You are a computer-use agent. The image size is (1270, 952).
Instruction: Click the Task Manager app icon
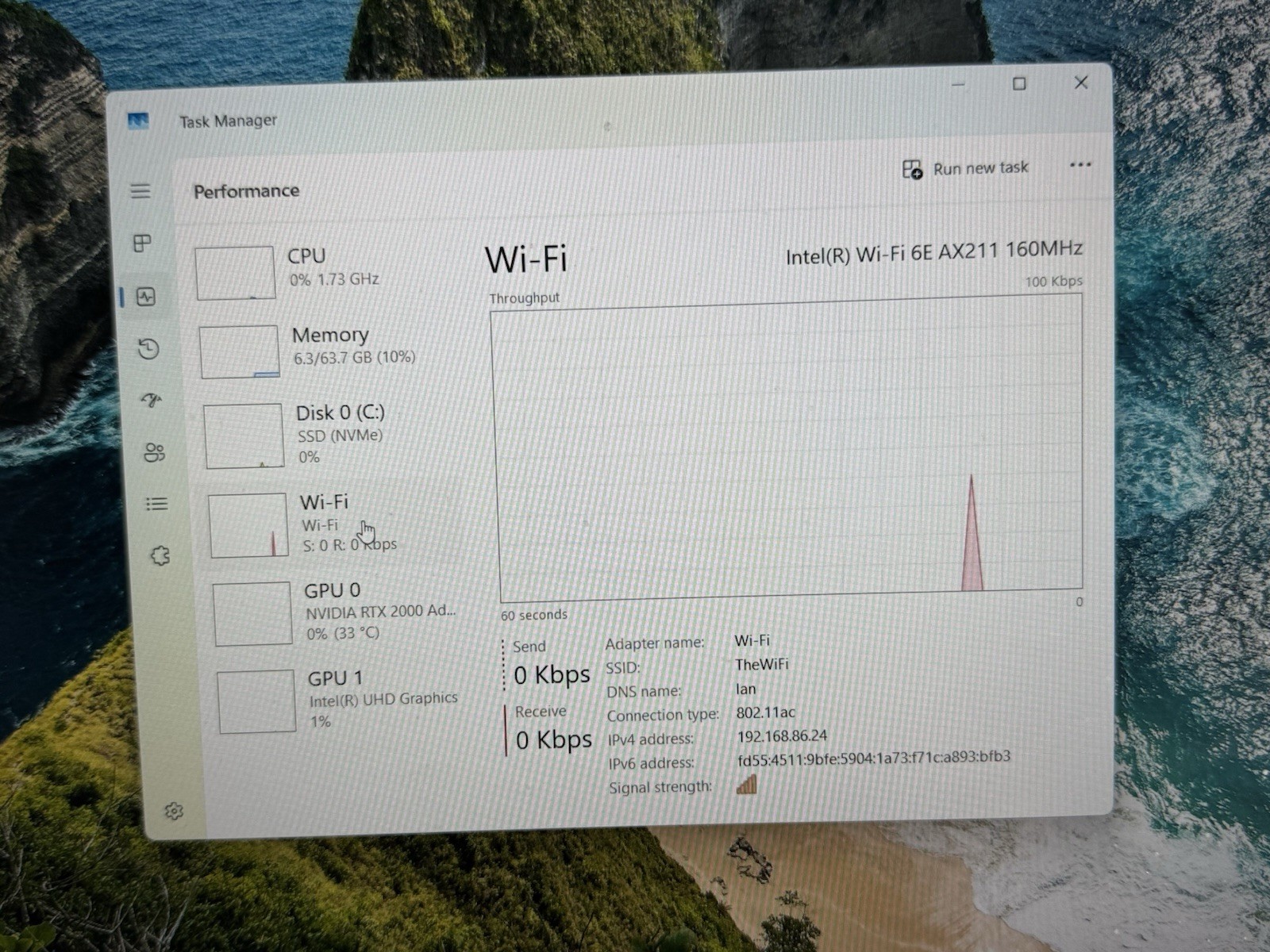pos(138,121)
